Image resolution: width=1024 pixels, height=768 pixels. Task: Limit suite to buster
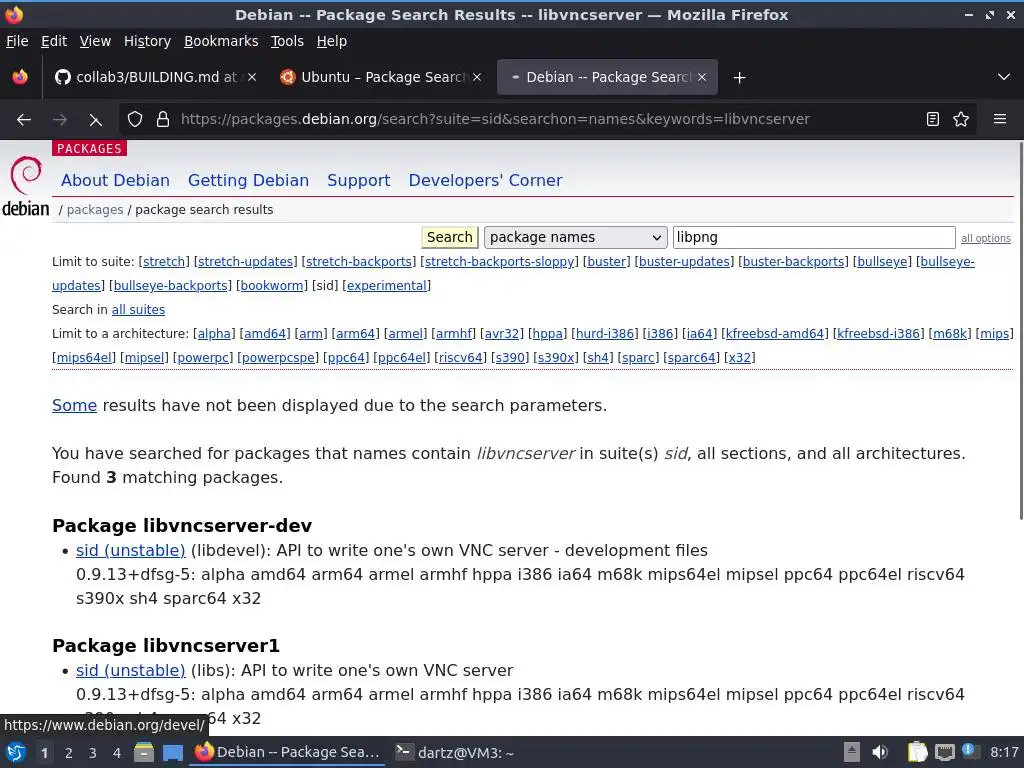(607, 261)
